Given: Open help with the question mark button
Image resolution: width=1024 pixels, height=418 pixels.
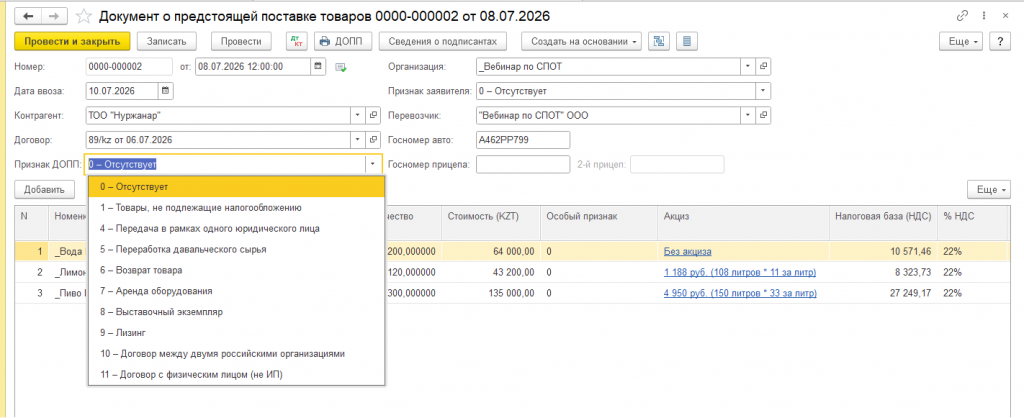Looking at the screenshot, I should pos(1000,41).
